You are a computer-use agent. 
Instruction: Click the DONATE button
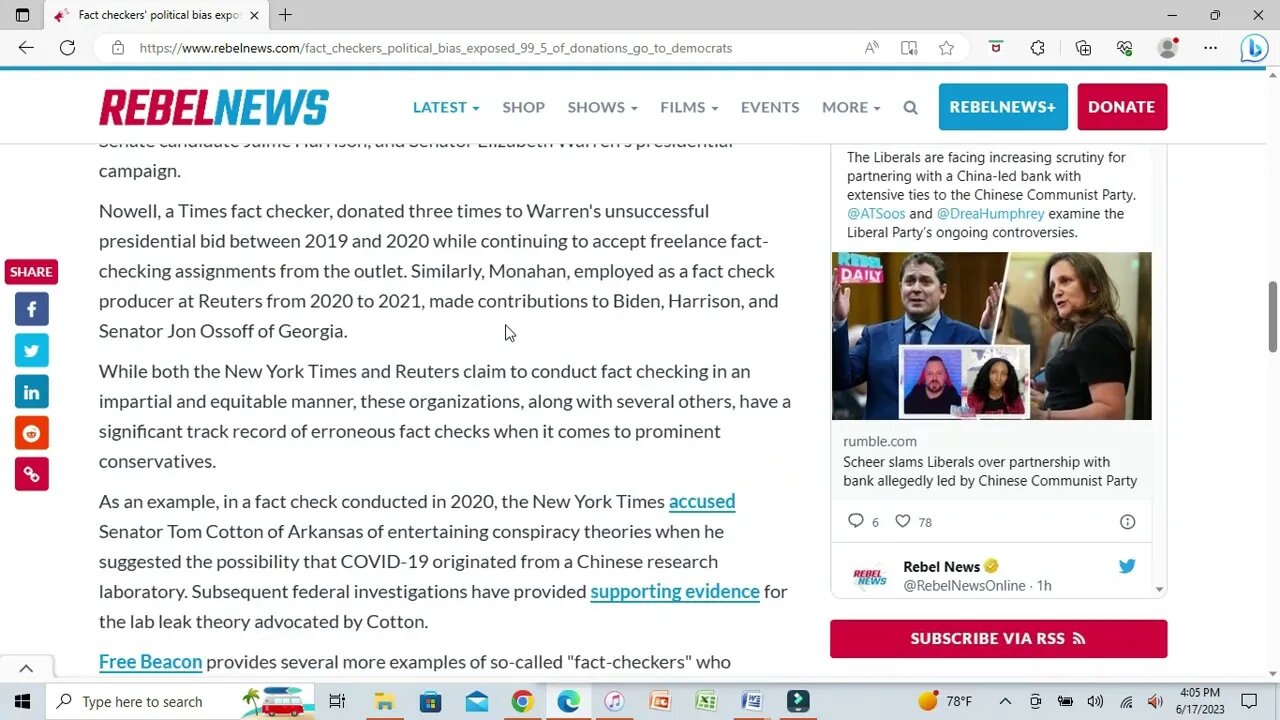click(1122, 107)
